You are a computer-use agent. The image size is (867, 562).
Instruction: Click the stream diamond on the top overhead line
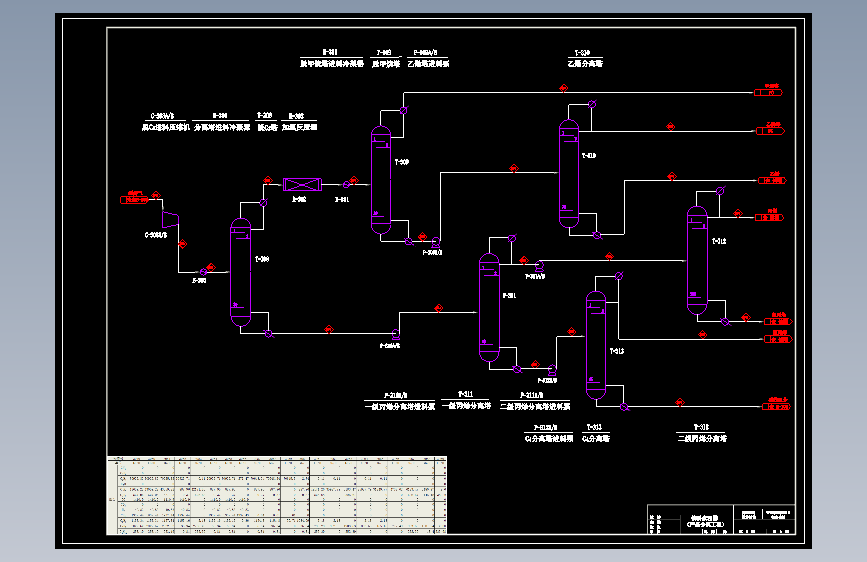pos(563,89)
